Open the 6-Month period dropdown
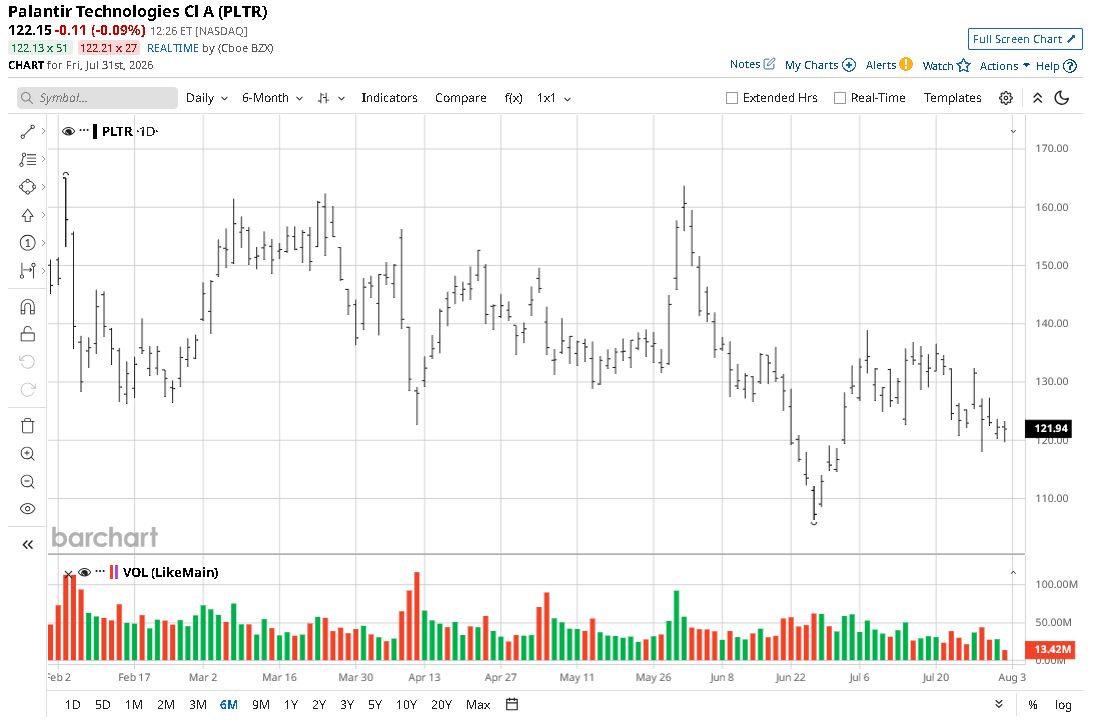This screenshot has height=722, width=1100. [x=272, y=98]
